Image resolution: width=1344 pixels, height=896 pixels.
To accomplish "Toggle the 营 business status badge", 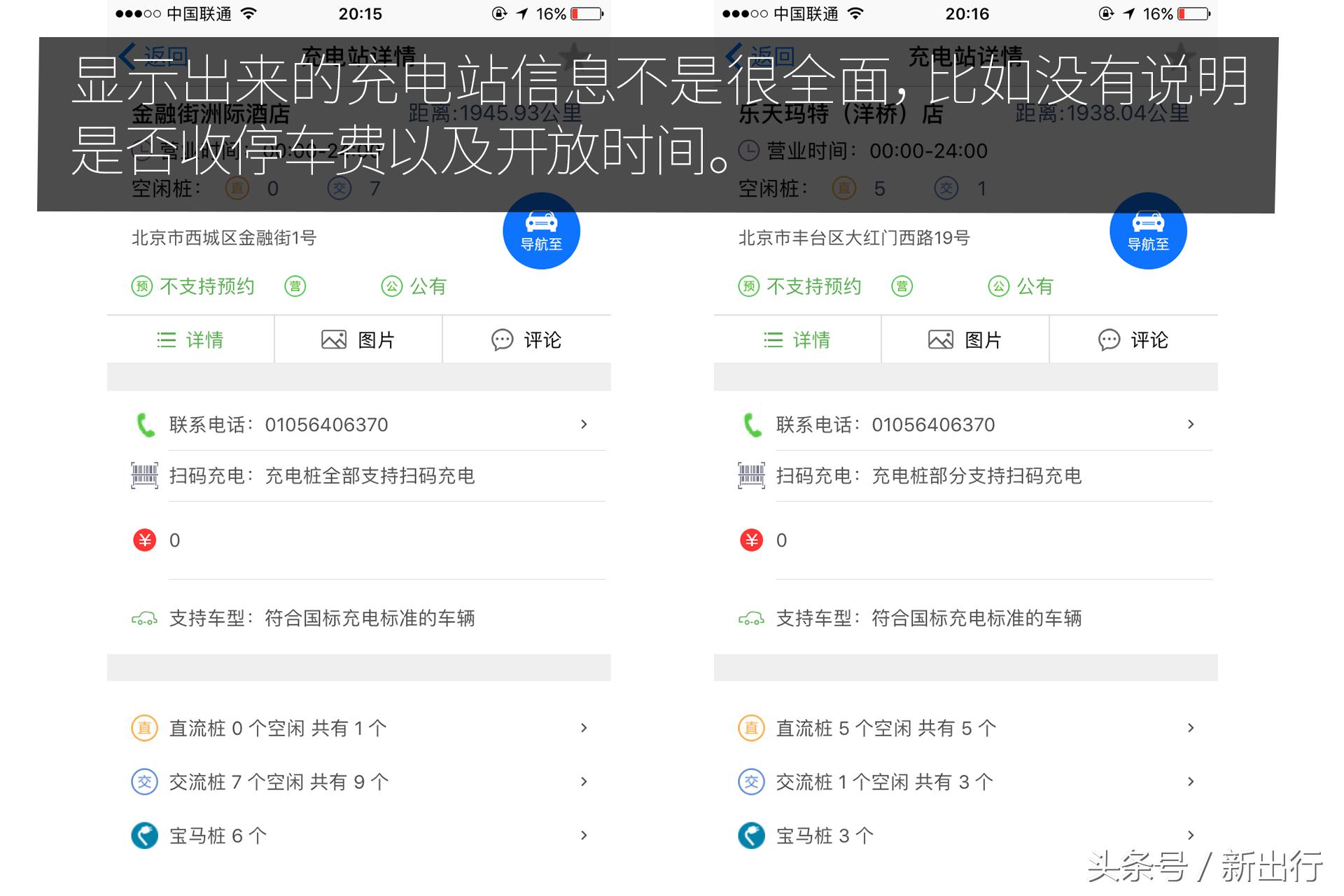I will coord(295,286).
